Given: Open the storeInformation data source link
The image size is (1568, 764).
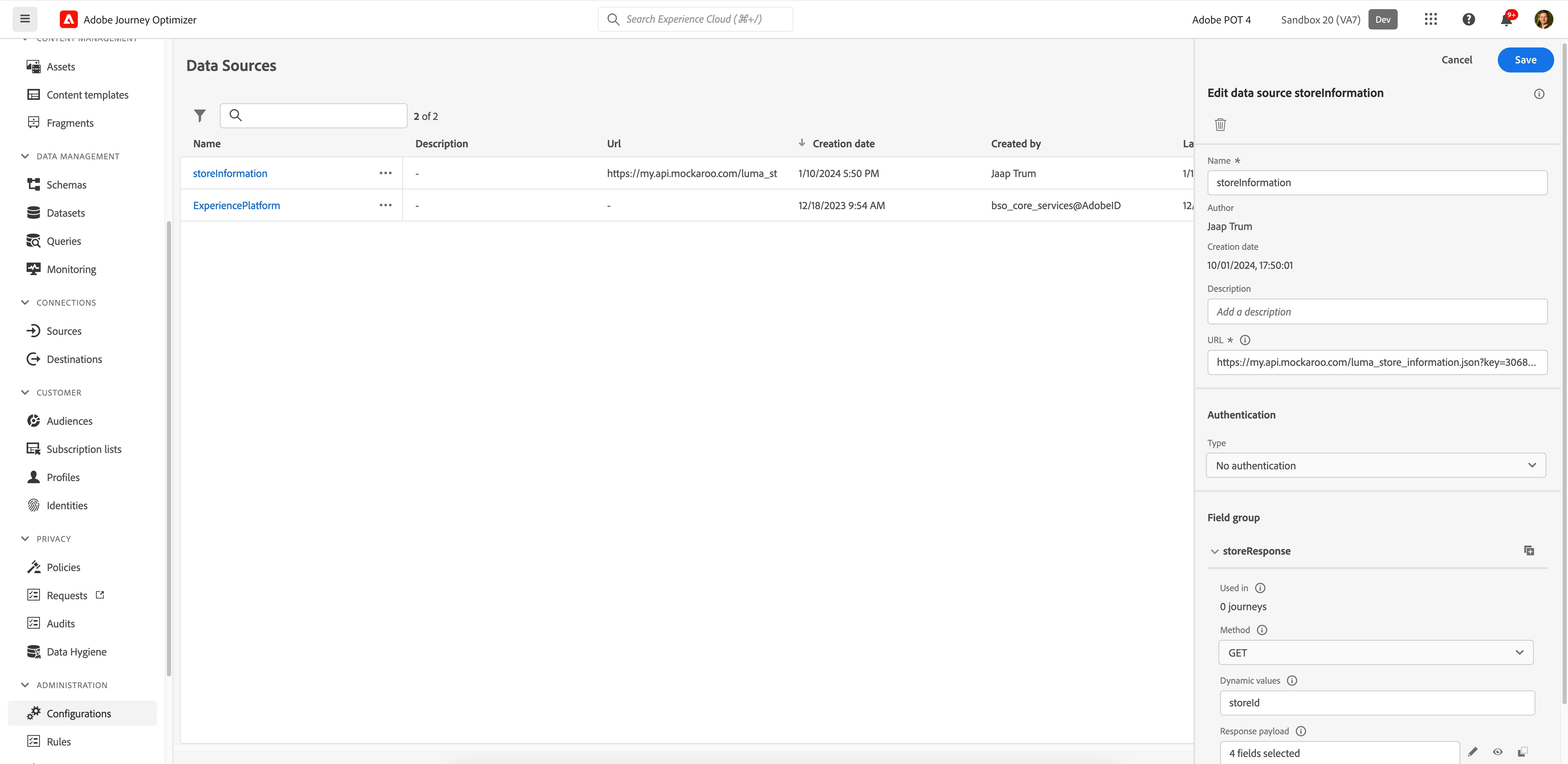Looking at the screenshot, I should pyautogui.click(x=230, y=173).
